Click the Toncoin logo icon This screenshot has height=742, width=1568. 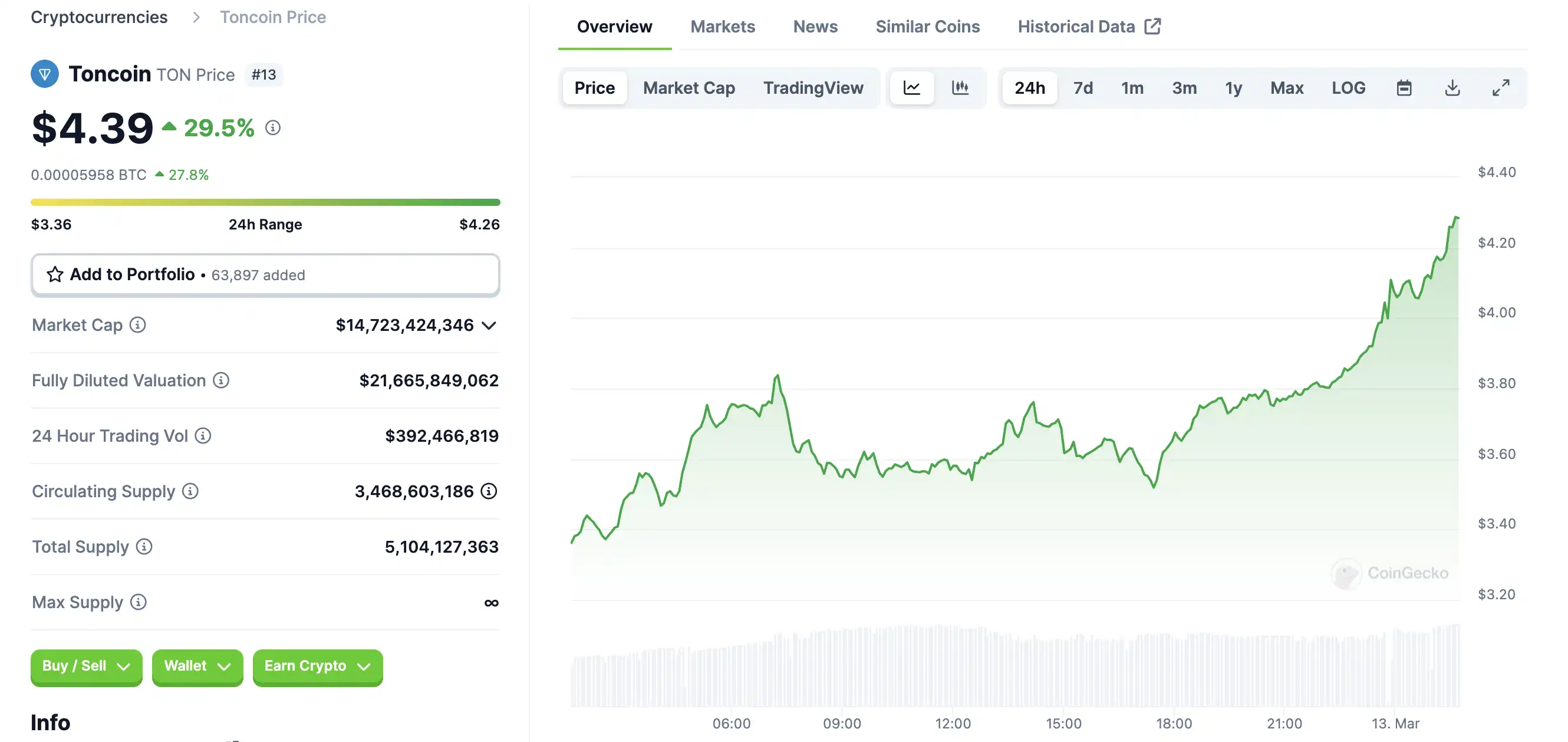(44, 74)
